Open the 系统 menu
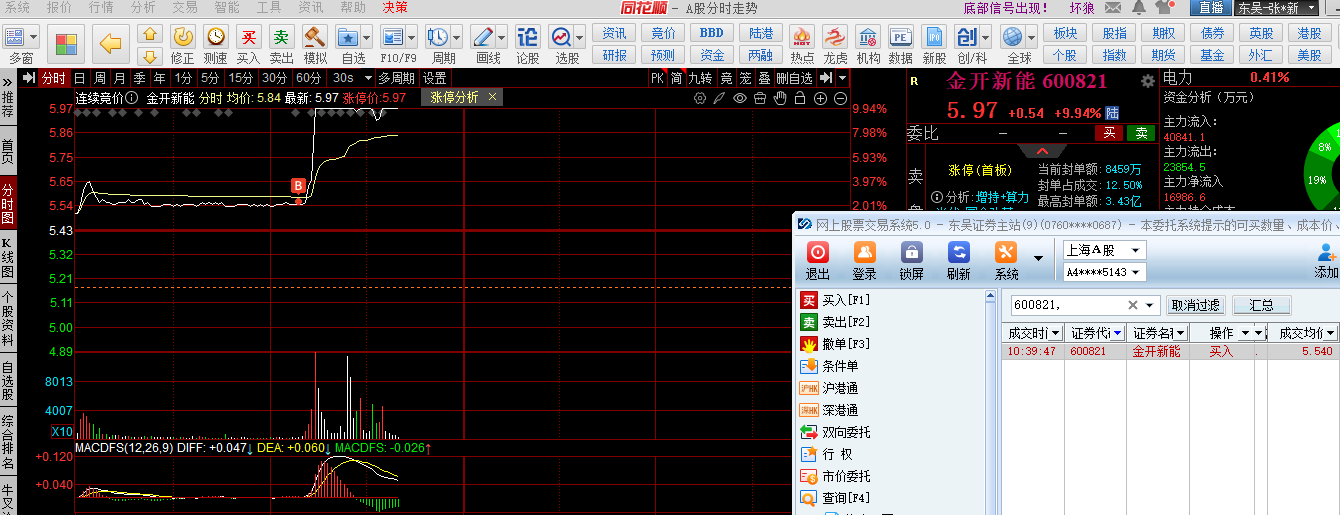This screenshot has height=515, width=1340. (18, 7)
